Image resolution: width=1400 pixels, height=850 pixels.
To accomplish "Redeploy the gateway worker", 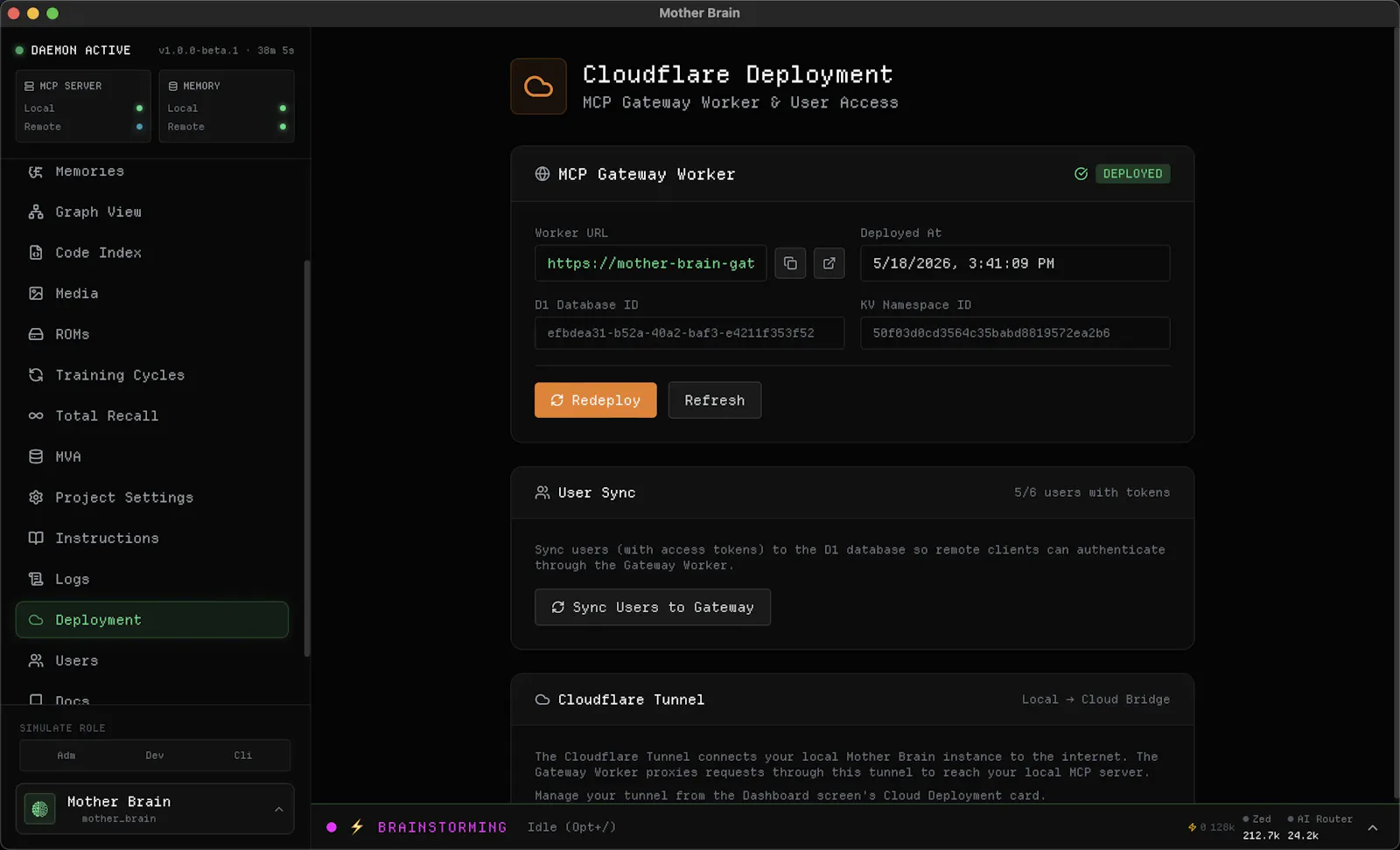I will [596, 401].
